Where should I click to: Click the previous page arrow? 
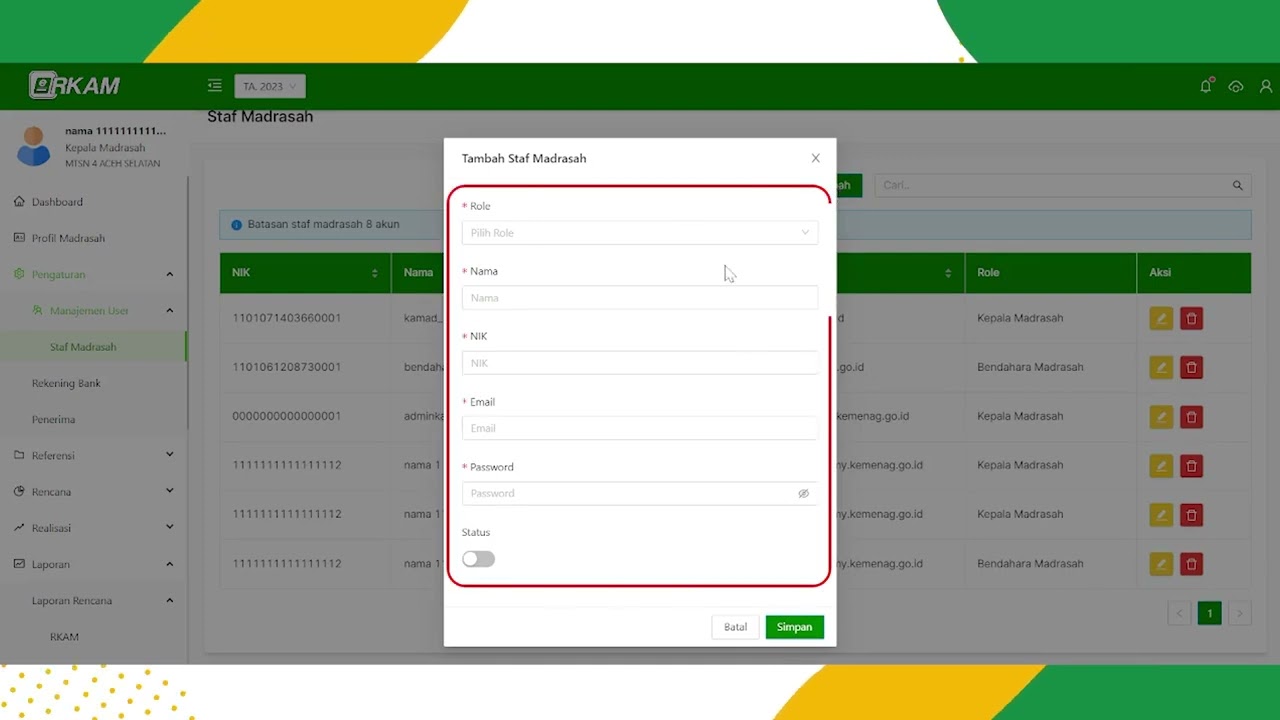coord(1179,613)
